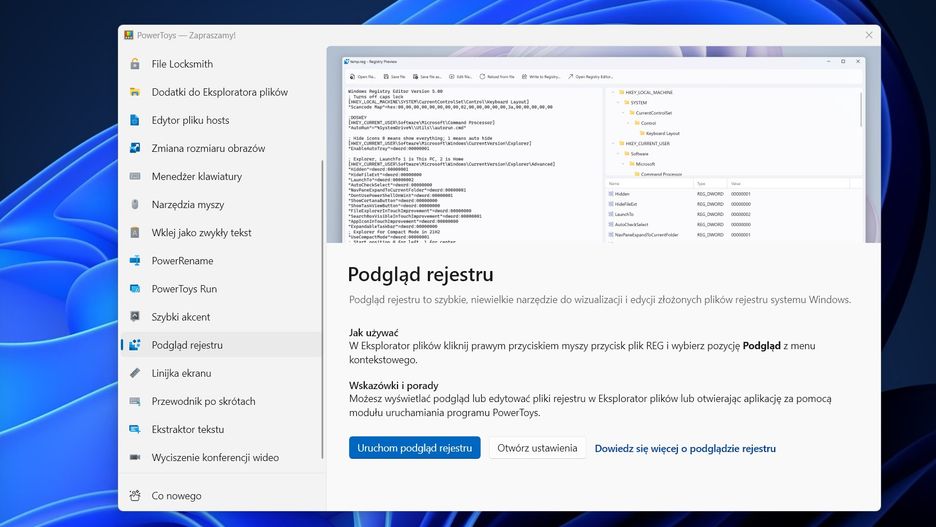Image resolution: width=936 pixels, height=527 pixels.
Task: Click the Co nowego icon
Action: (x=135, y=495)
